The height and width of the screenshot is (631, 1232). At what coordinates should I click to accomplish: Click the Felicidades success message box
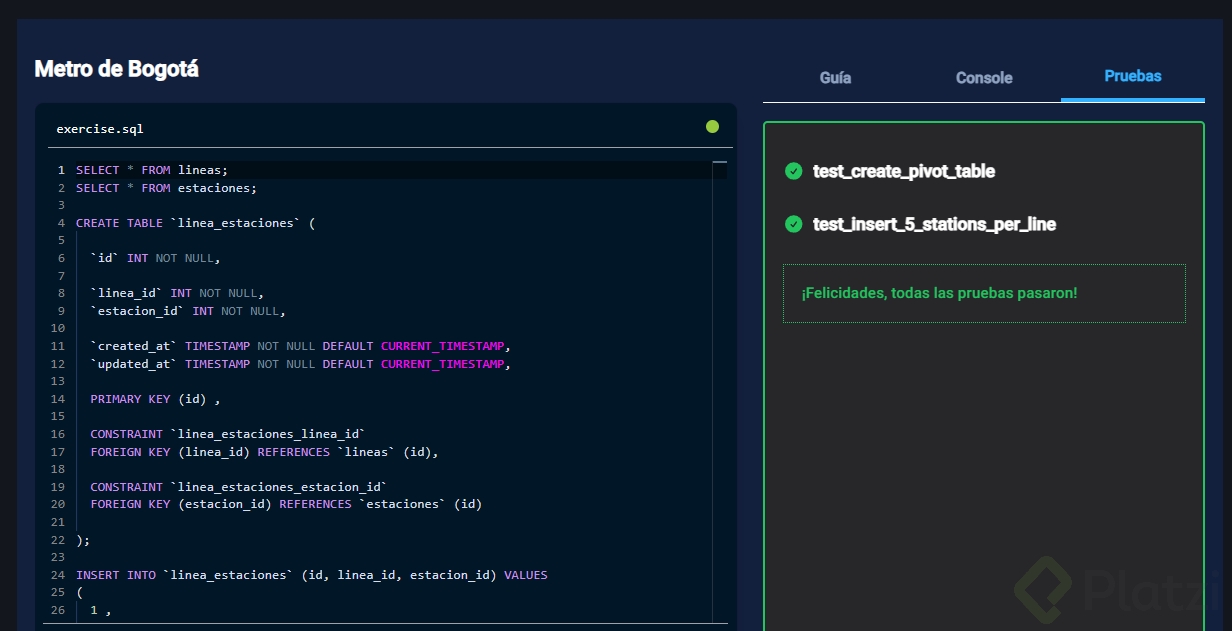coord(984,293)
